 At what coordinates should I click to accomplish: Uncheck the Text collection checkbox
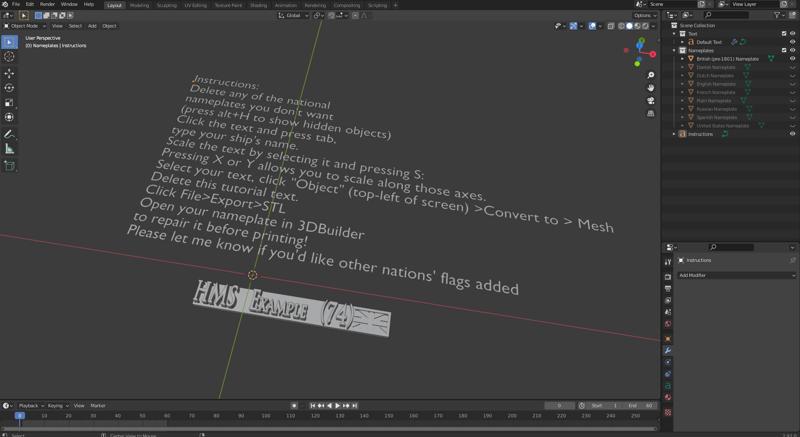click(x=784, y=34)
